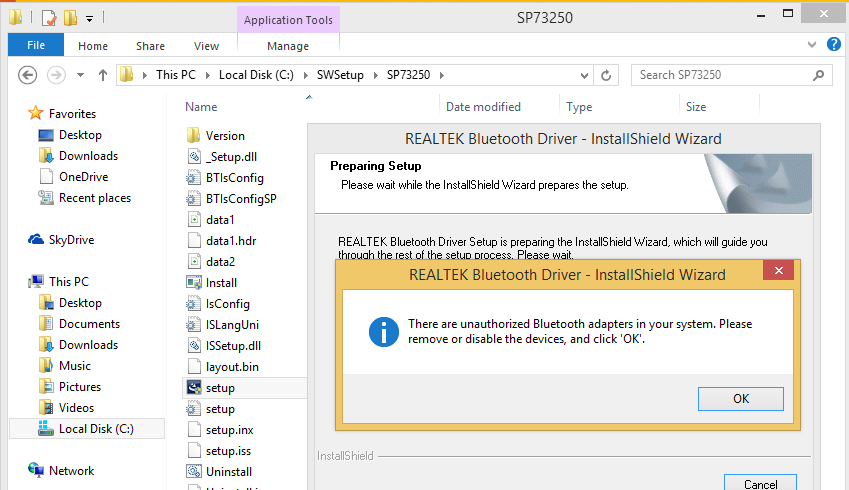This screenshot has width=849, height=490.
Task: Open OneDrive in the navigation pane
Action: click(x=83, y=177)
